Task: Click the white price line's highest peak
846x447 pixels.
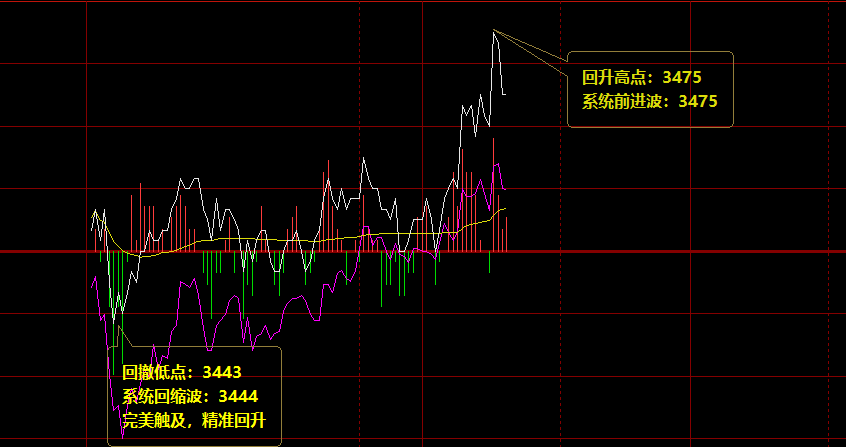Action: point(494,31)
